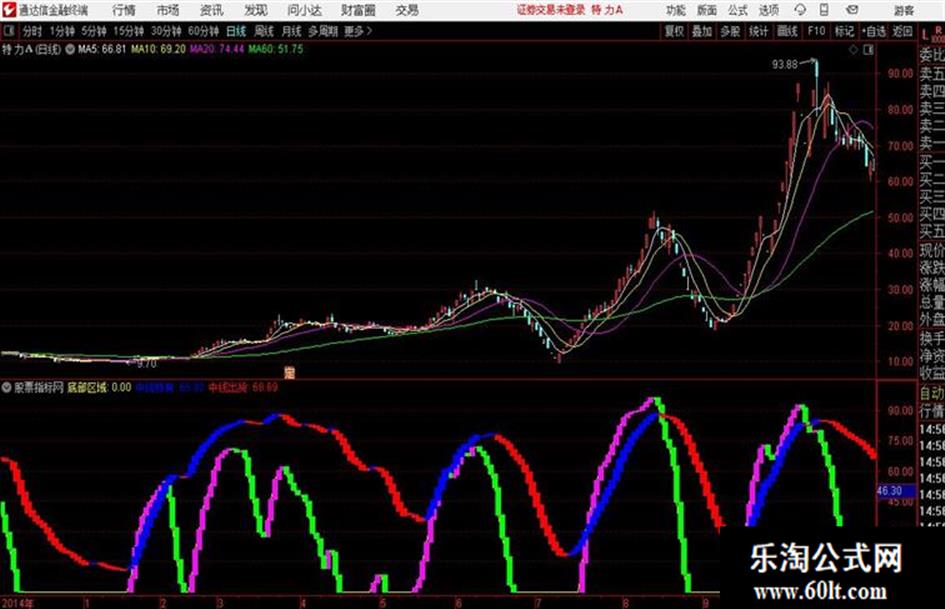Click the red L icon in side panel
Screen dimensions: 945x609
coord(925,36)
